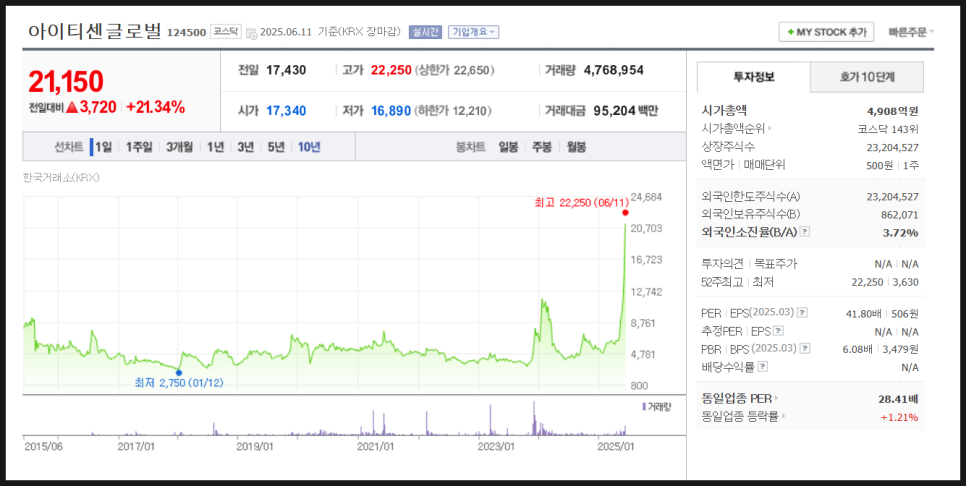This screenshot has width=966, height=486.
Task: Click the current price 21,150
Action: 66,81
